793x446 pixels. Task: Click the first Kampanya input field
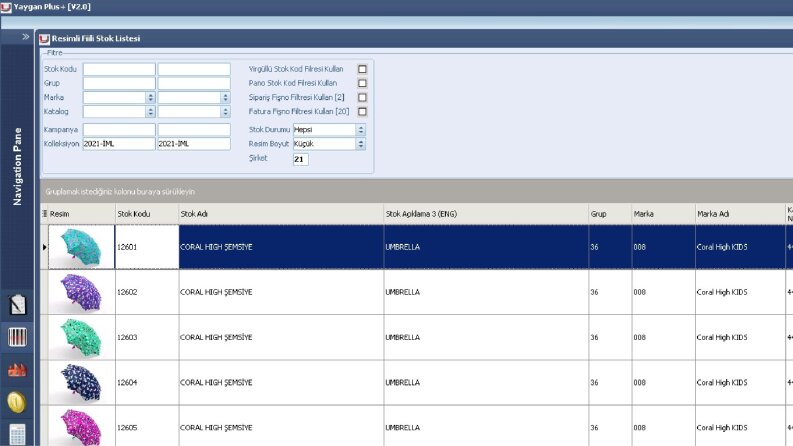(119, 129)
